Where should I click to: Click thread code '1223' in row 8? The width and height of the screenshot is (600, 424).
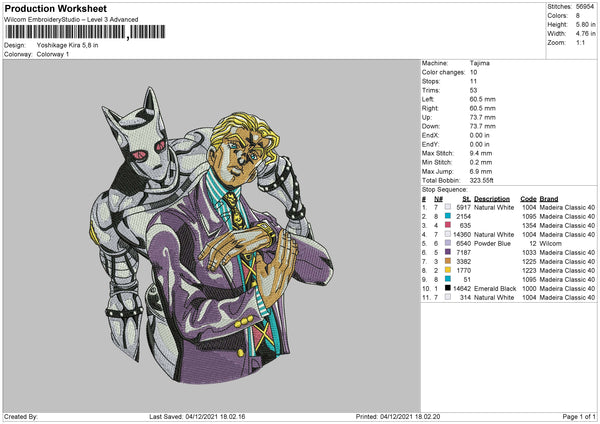(x=529, y=270)
